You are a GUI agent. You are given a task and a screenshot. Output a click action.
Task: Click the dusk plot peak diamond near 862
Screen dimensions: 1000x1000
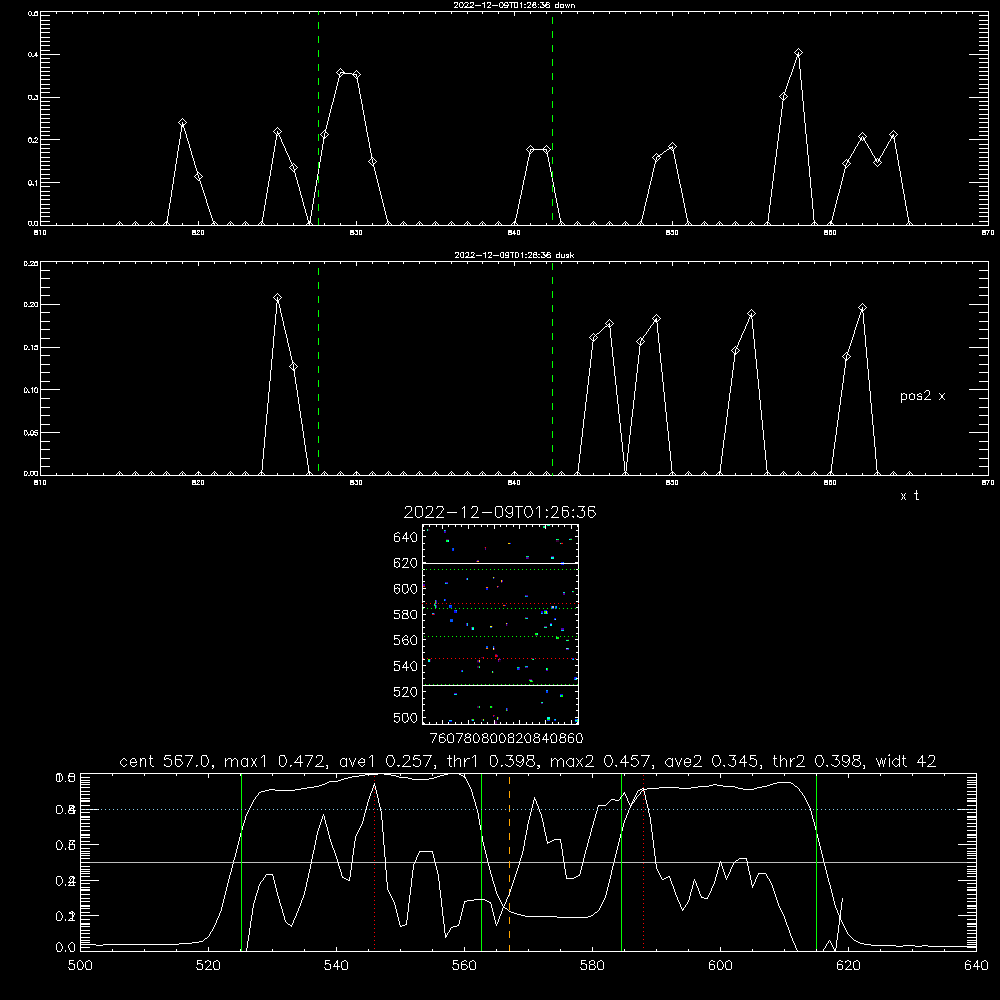click(862, 308)
